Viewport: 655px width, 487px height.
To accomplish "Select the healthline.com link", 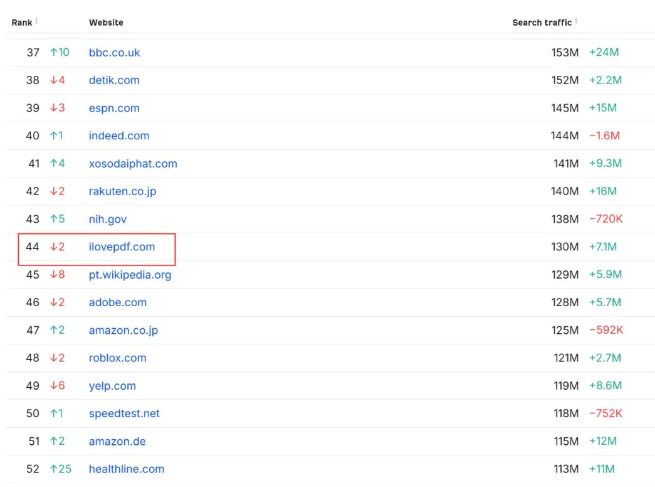I will [127, 469].
